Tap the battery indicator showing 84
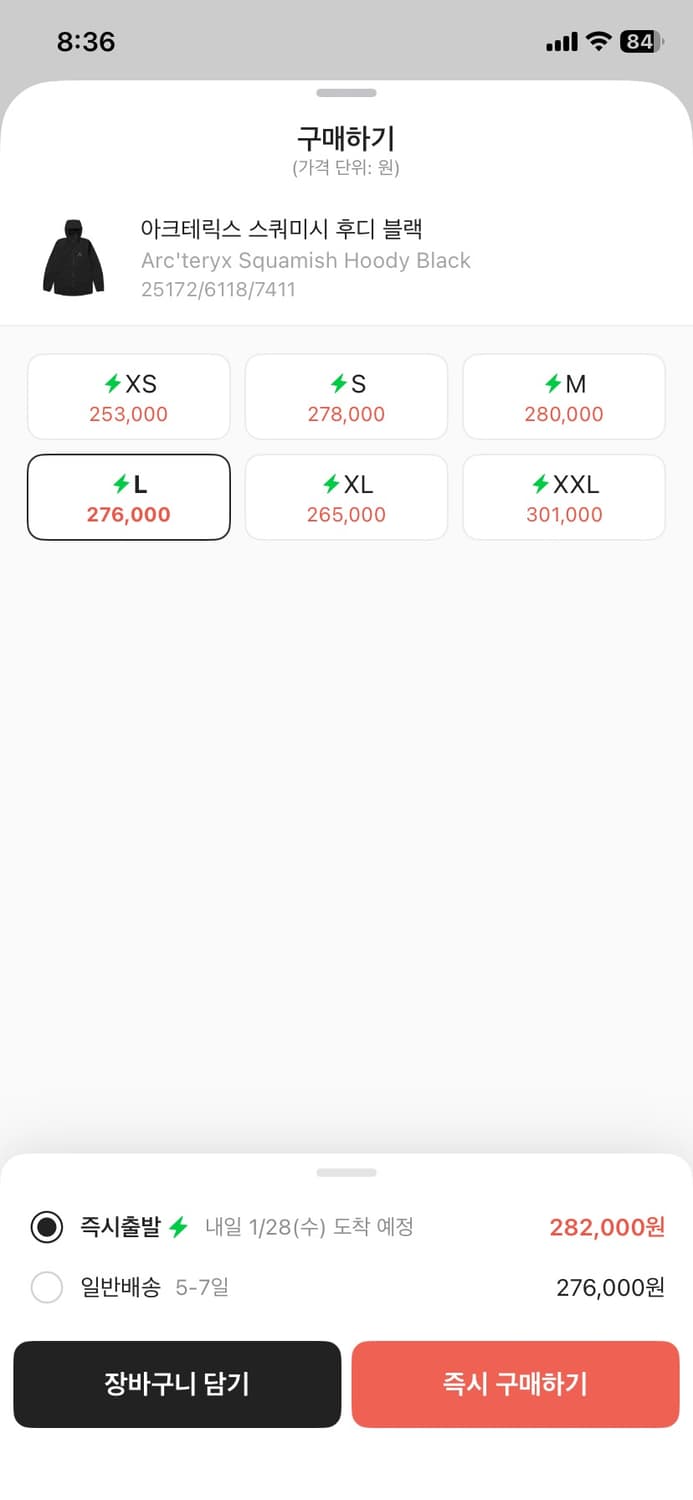 (641, 41)
